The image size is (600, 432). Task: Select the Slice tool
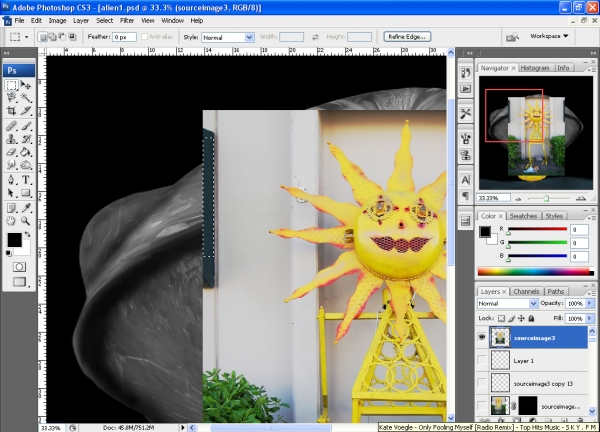click(x=26, y=111)
